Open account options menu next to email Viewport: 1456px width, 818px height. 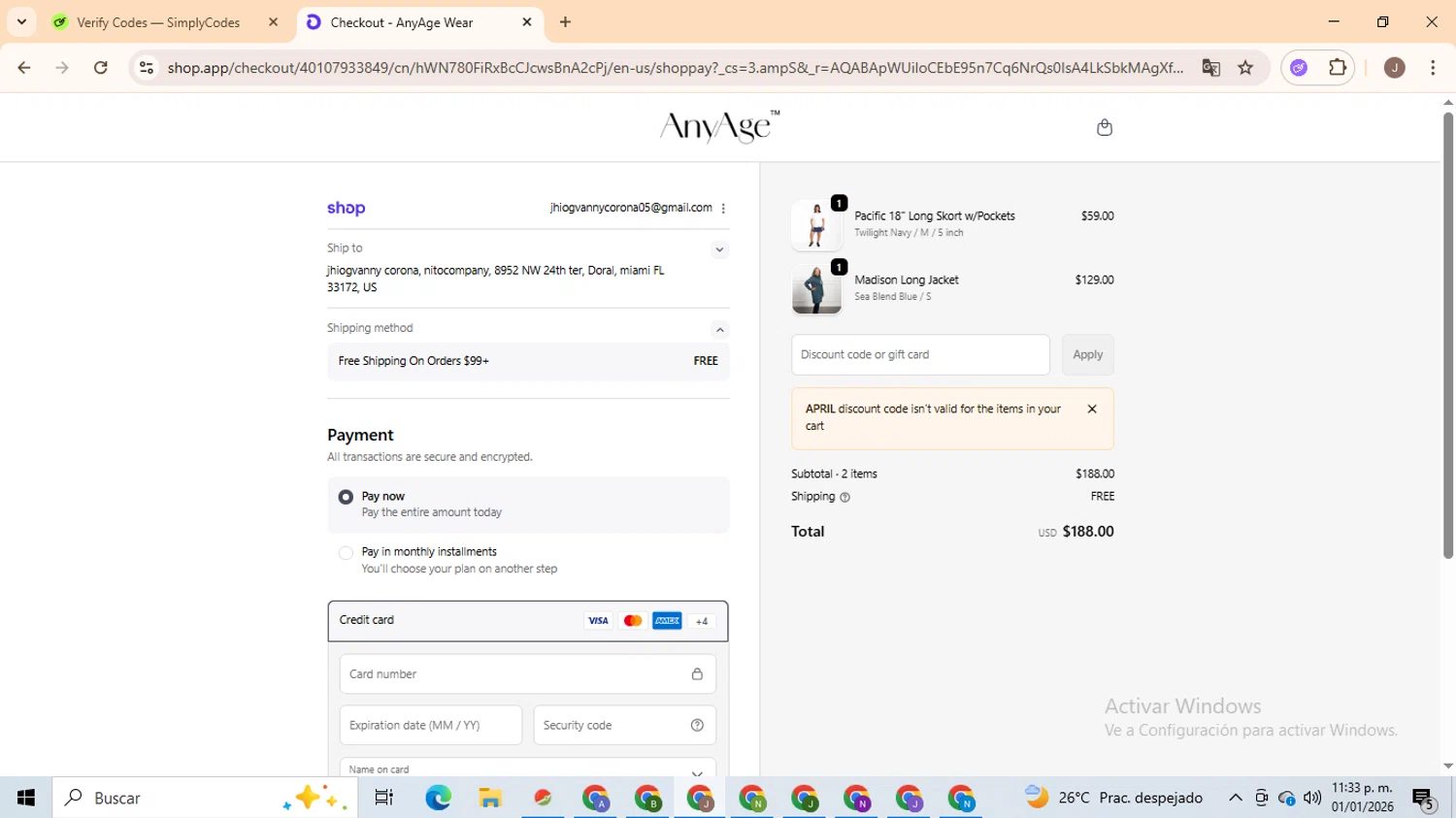click(x=723, y=208)
